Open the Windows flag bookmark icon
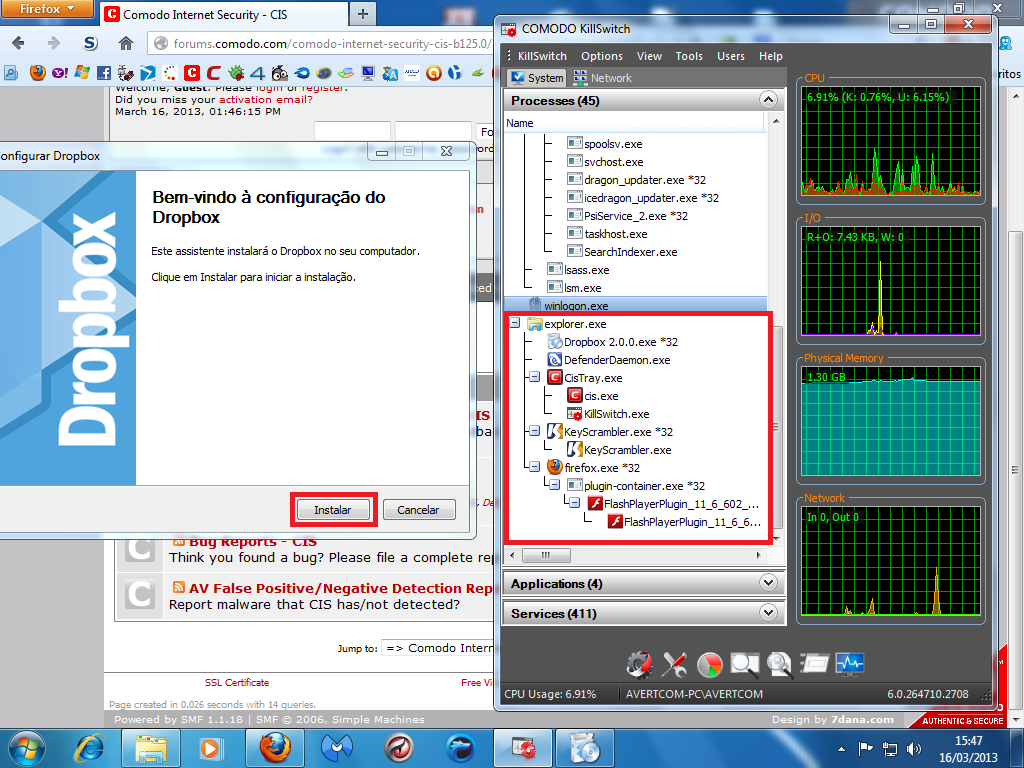 (x=82, y=73)
